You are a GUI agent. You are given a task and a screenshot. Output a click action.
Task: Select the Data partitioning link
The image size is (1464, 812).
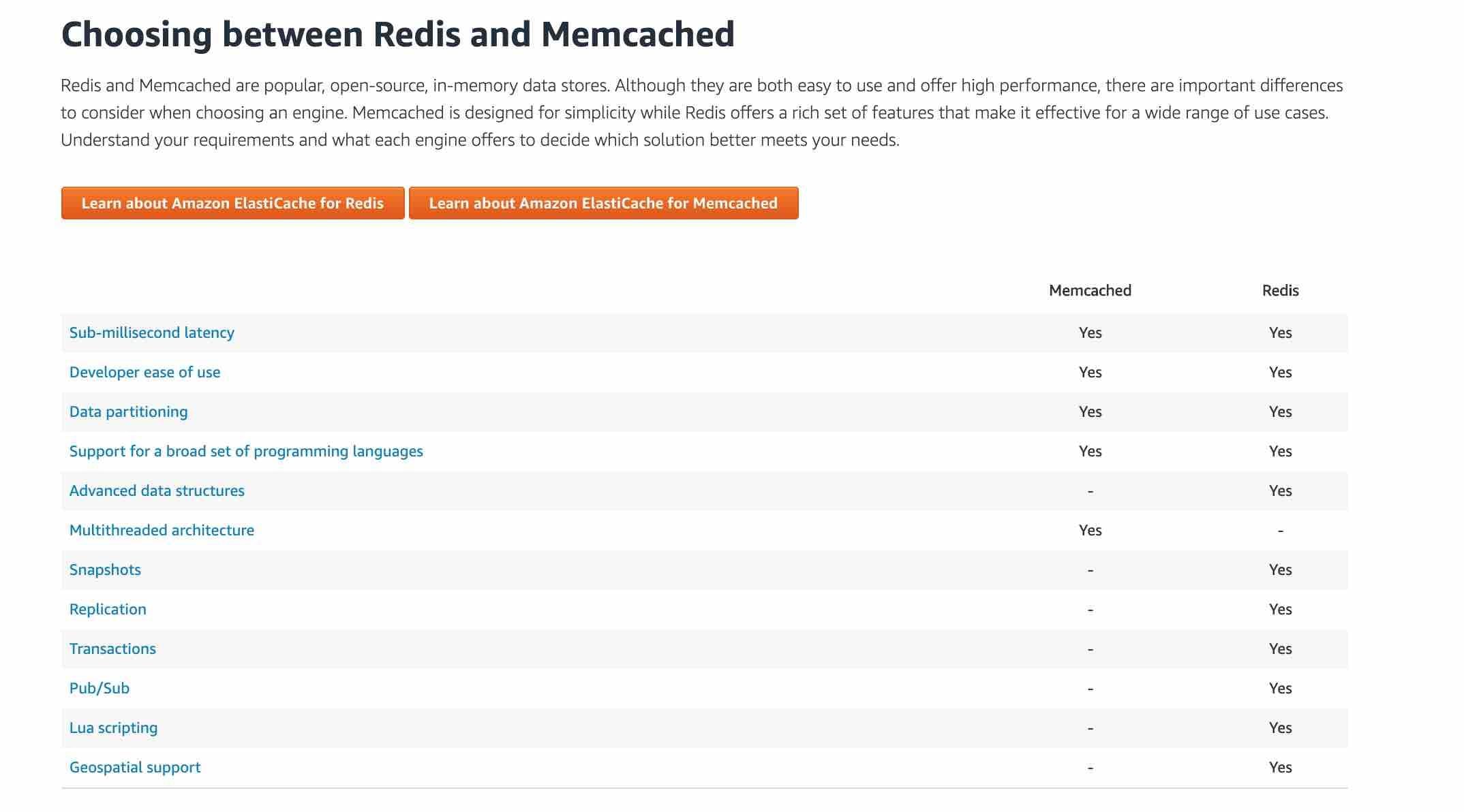point(128,411)
